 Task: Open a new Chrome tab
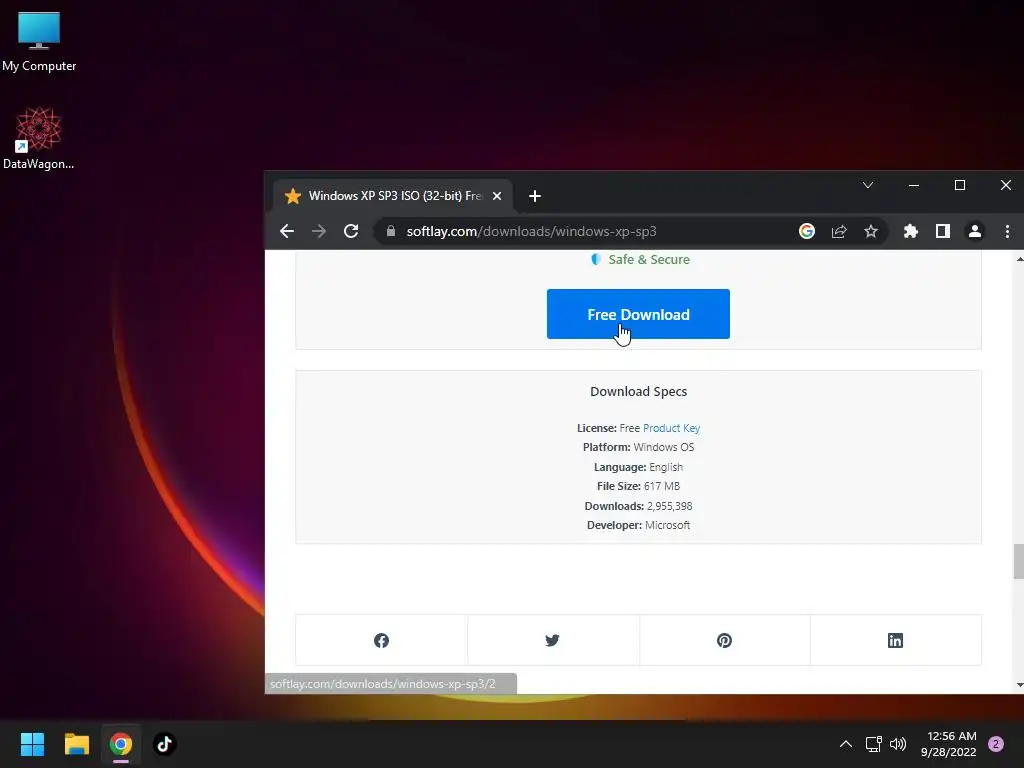(535, 196)
